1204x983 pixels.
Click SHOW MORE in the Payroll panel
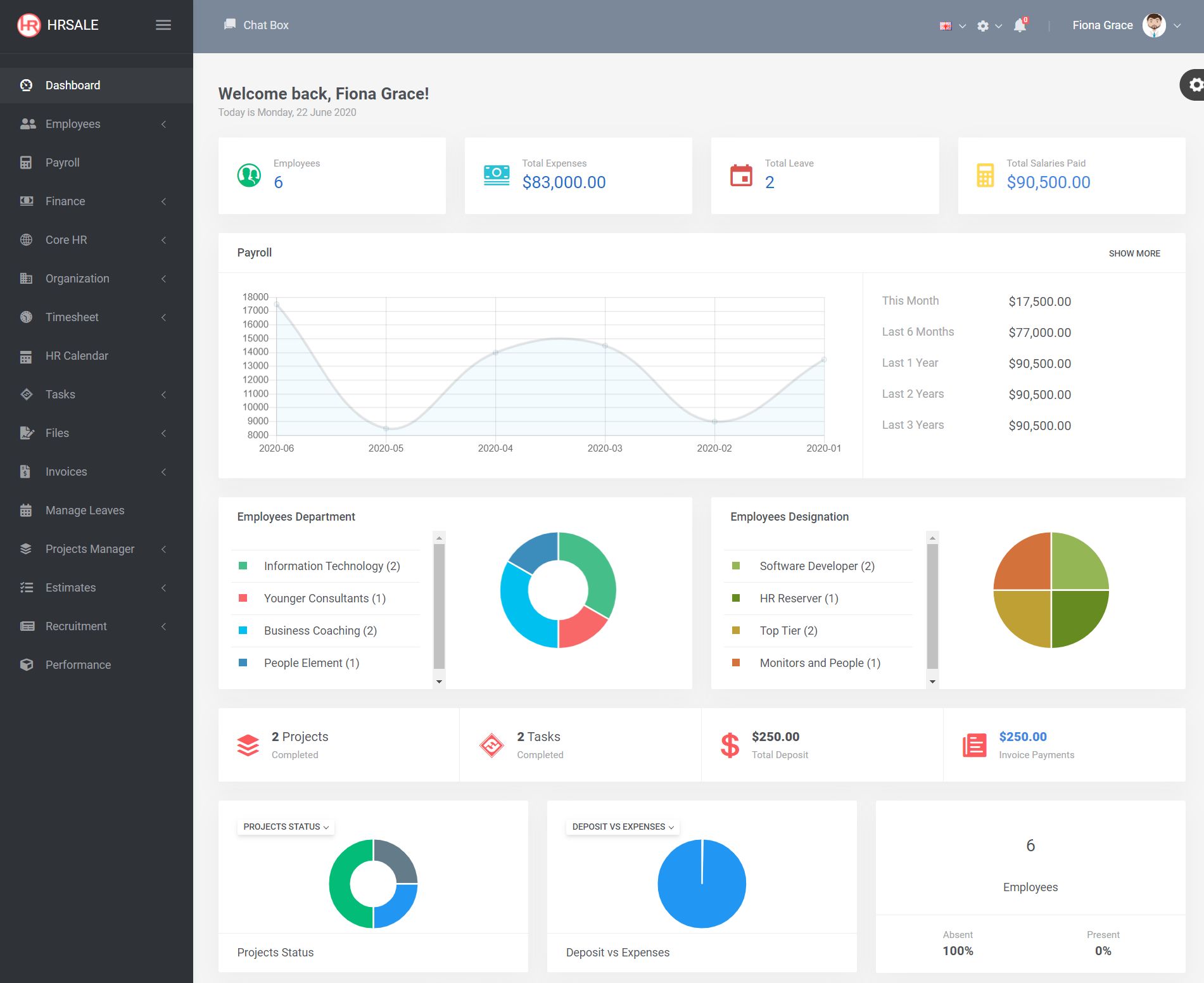(x=1134, y=253)
